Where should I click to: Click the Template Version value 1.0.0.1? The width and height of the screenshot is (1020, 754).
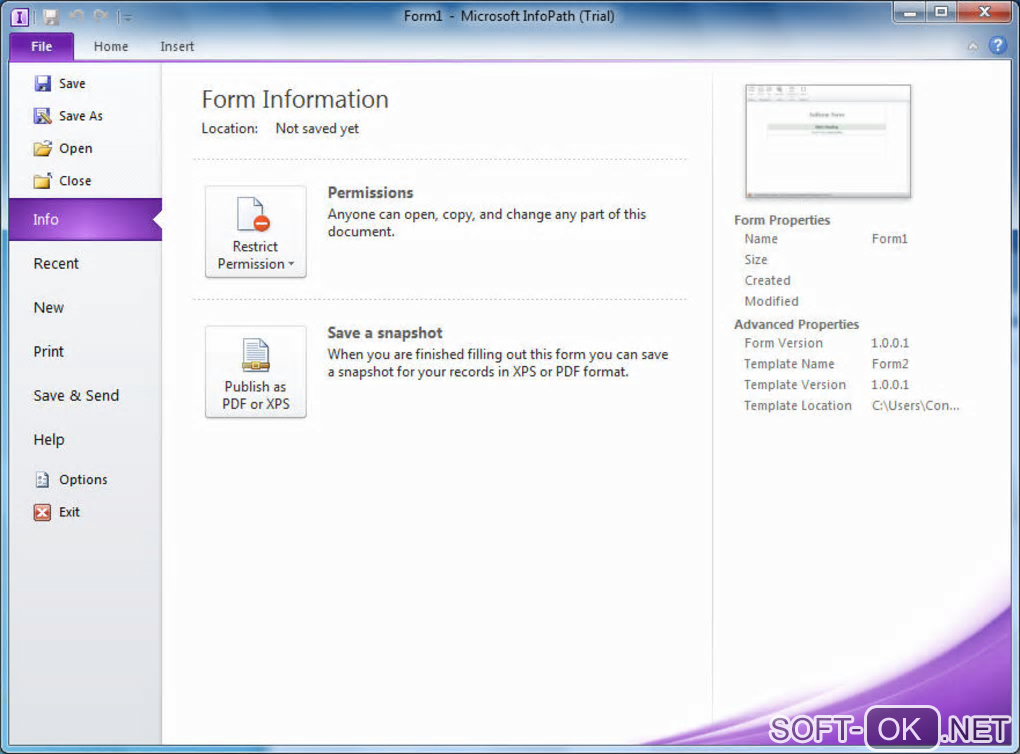pos(890,384)
